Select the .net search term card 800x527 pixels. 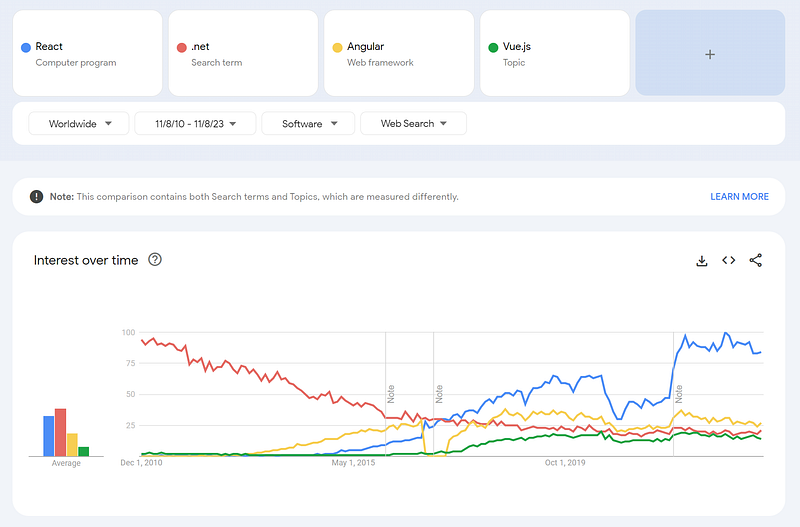coord(243,53)
